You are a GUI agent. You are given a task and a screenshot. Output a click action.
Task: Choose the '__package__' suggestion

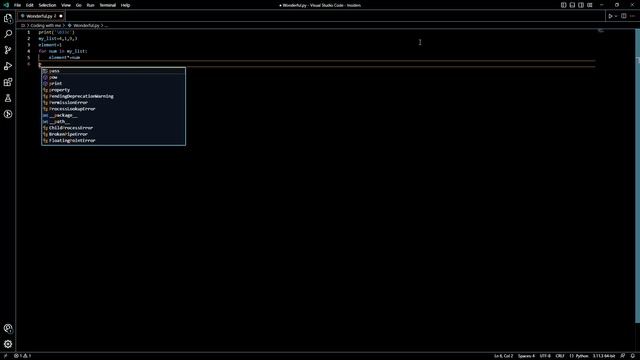tap(113, 115)
